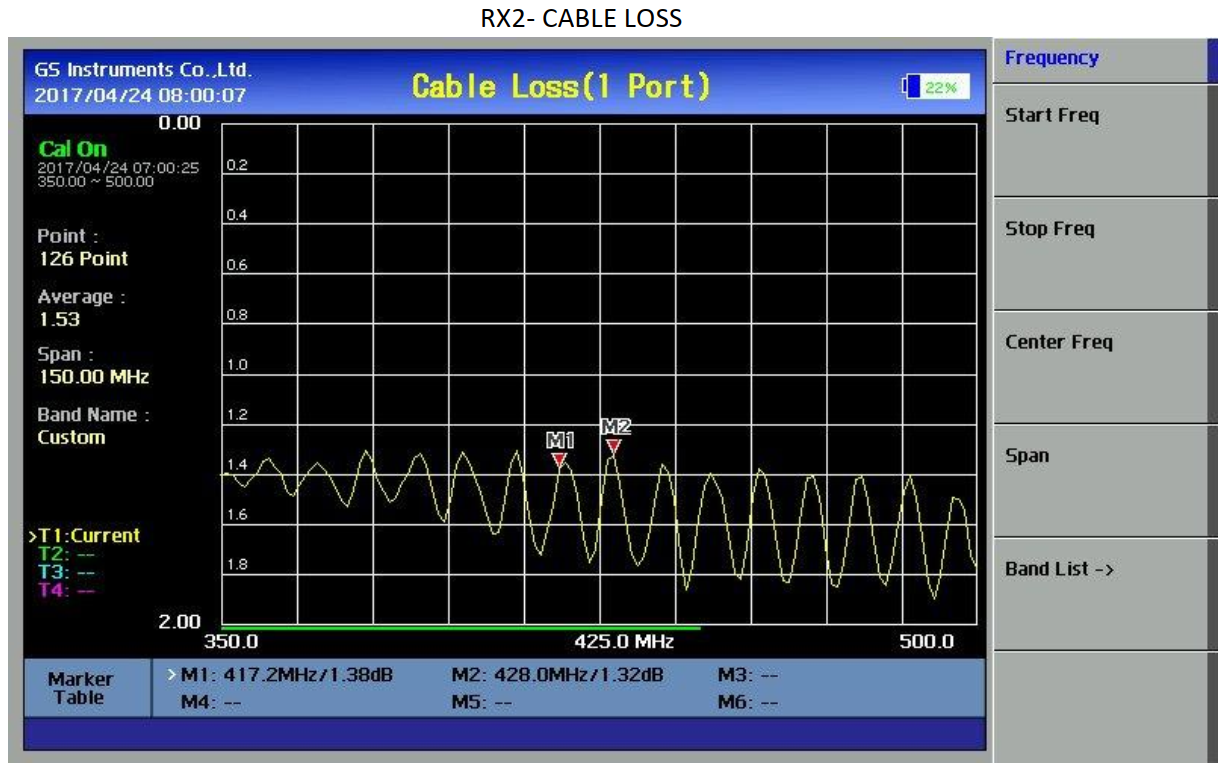Tap the Span softkey

coord(1099,480)
